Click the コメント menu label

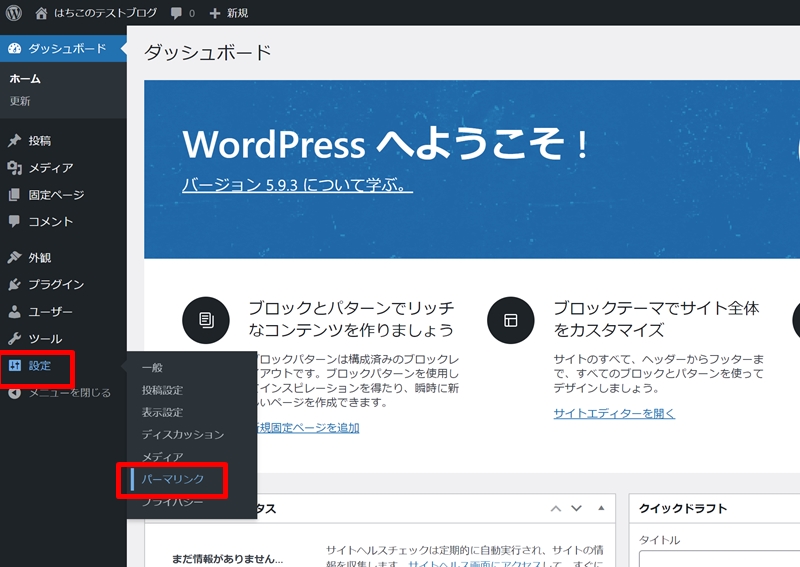click(x=51, y=221)
